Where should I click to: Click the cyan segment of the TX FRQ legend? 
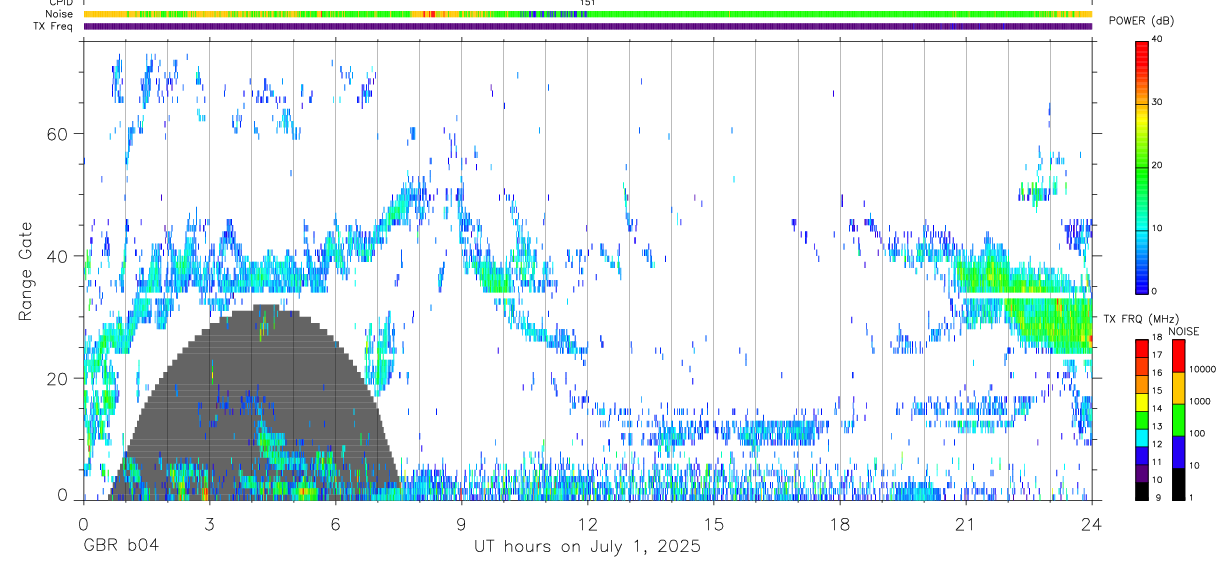pos(1142,437)
